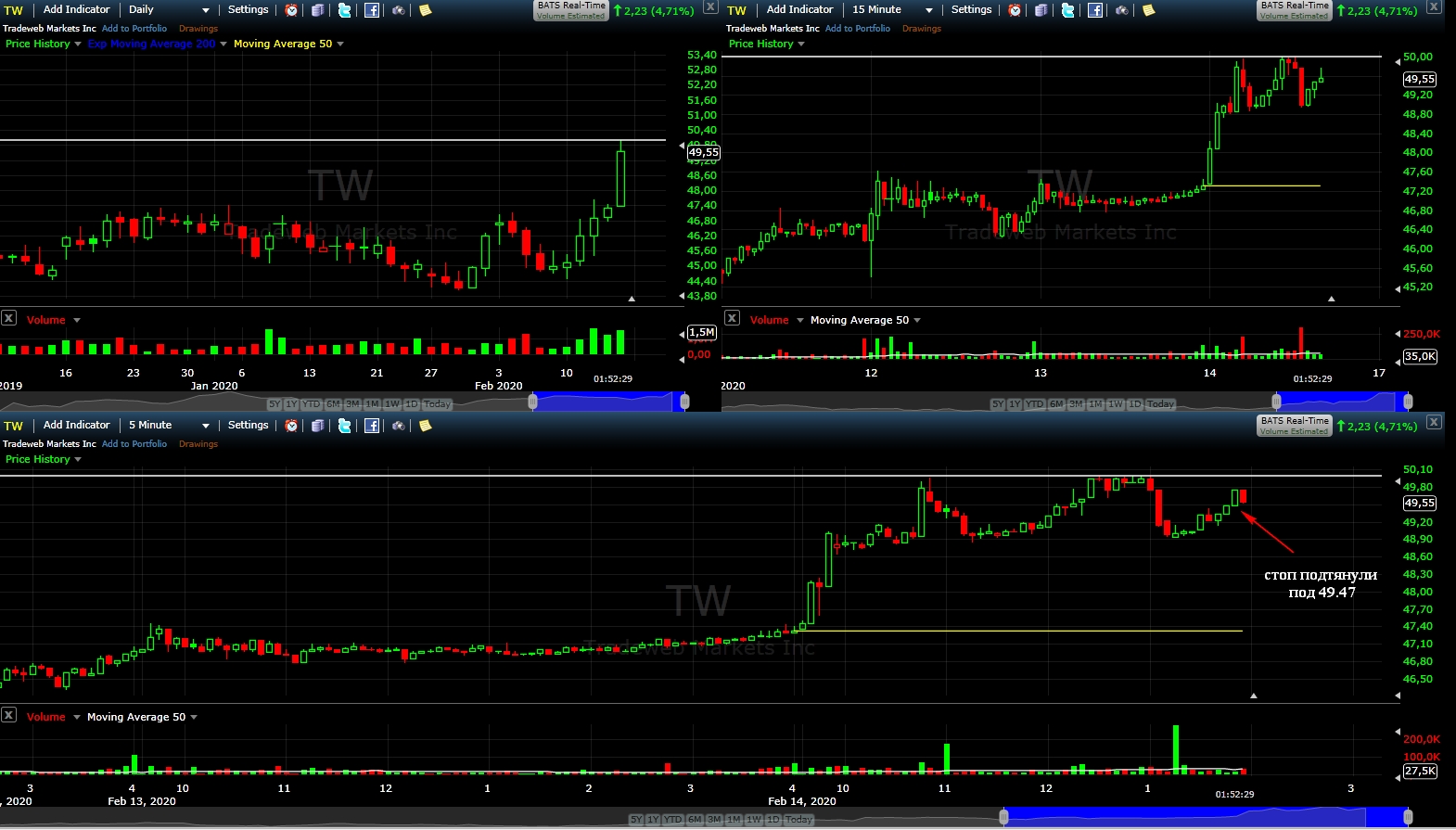The height and width of the screenshot is (830, 1456).
Task: Click database icon in 15 Minute chart toolbar
Action: coord(1041,10)
